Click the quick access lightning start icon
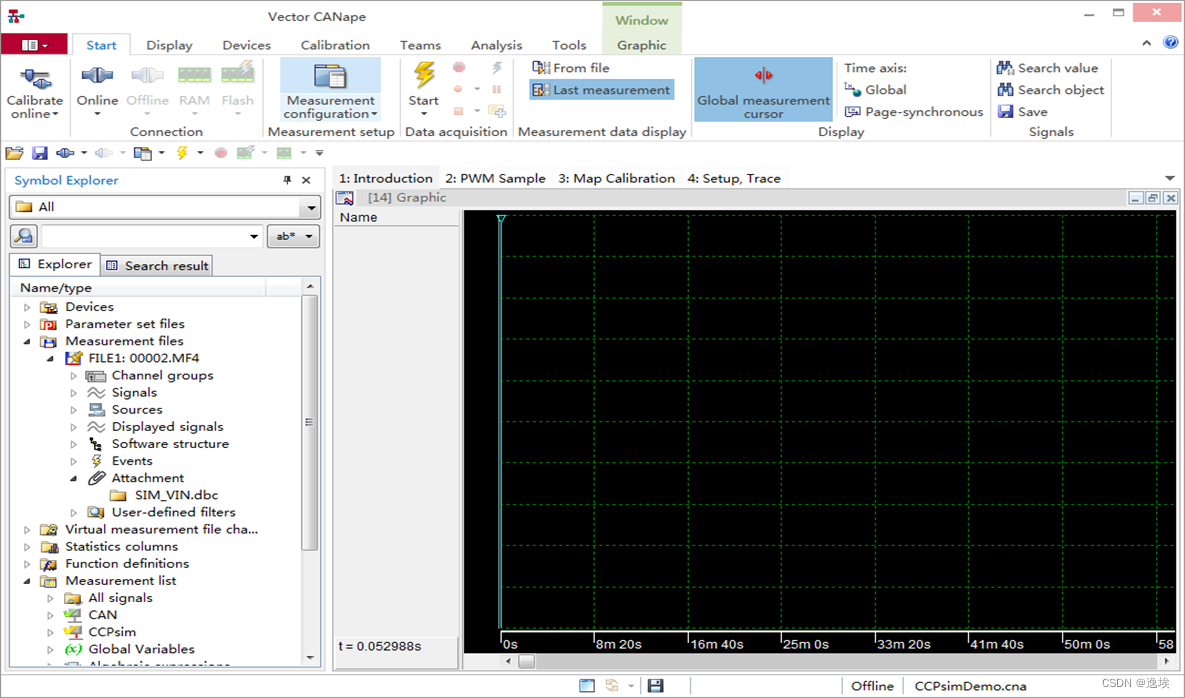The height and width of the screenshot is (698, 1185). pyautogui.click(x=182, y=153)
